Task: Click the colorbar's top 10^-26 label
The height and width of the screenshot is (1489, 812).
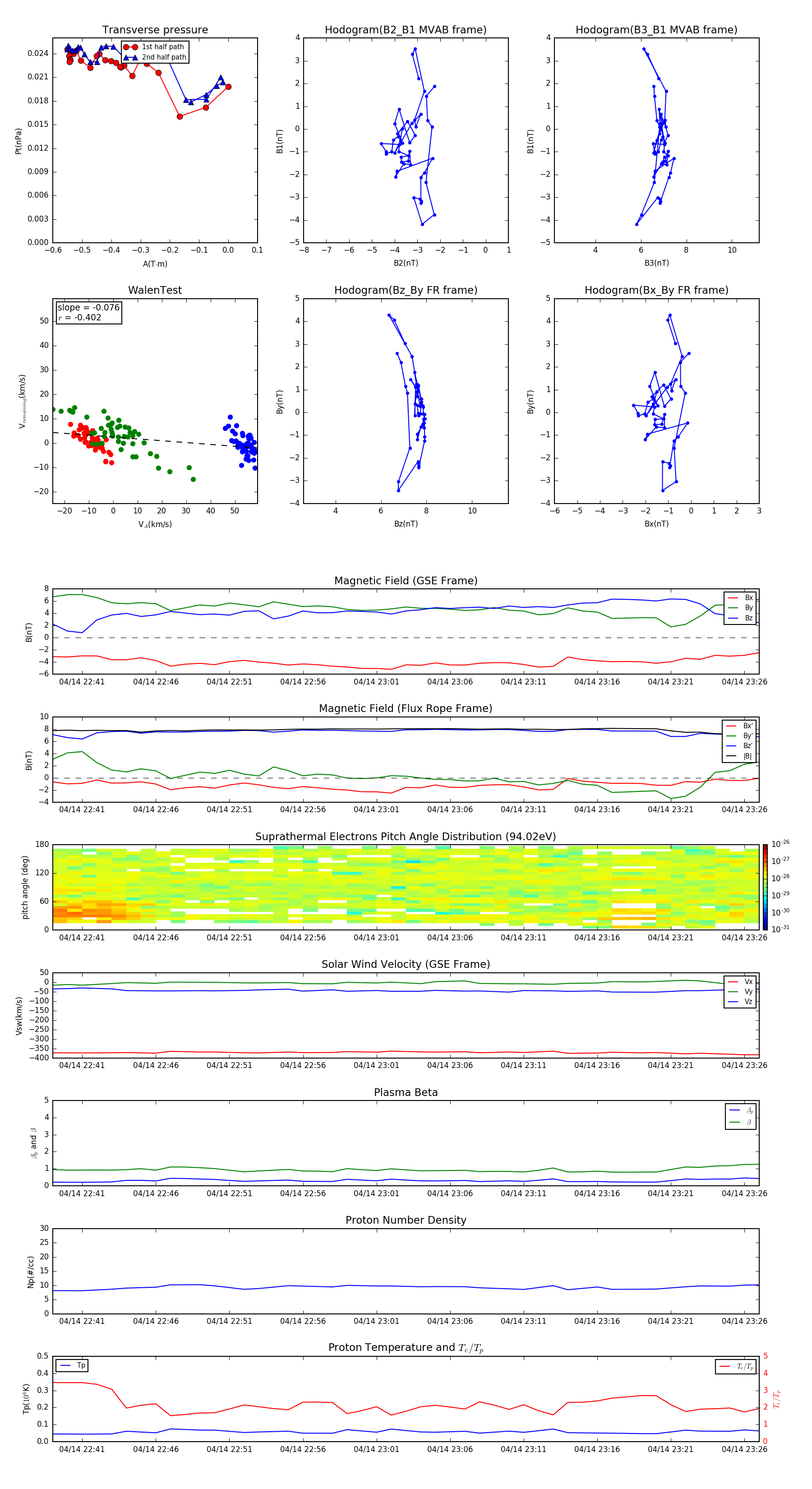Action: coord(780,844)
